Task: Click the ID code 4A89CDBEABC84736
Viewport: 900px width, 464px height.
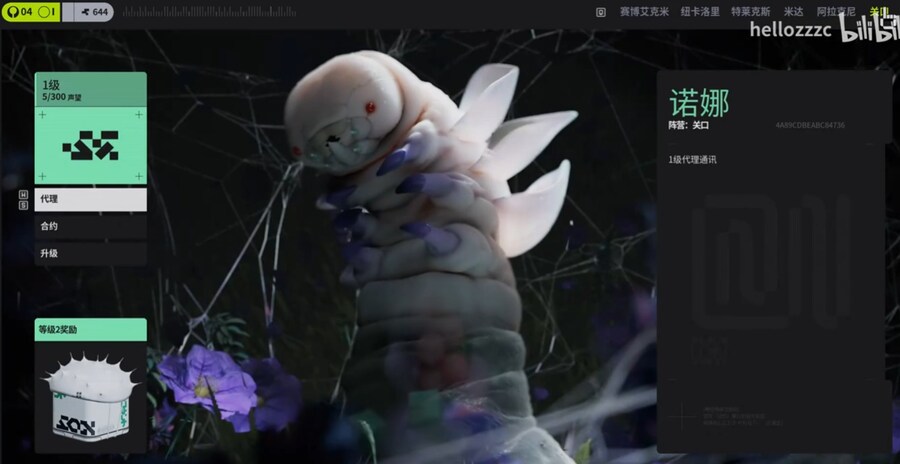Action: pos(810,125)
